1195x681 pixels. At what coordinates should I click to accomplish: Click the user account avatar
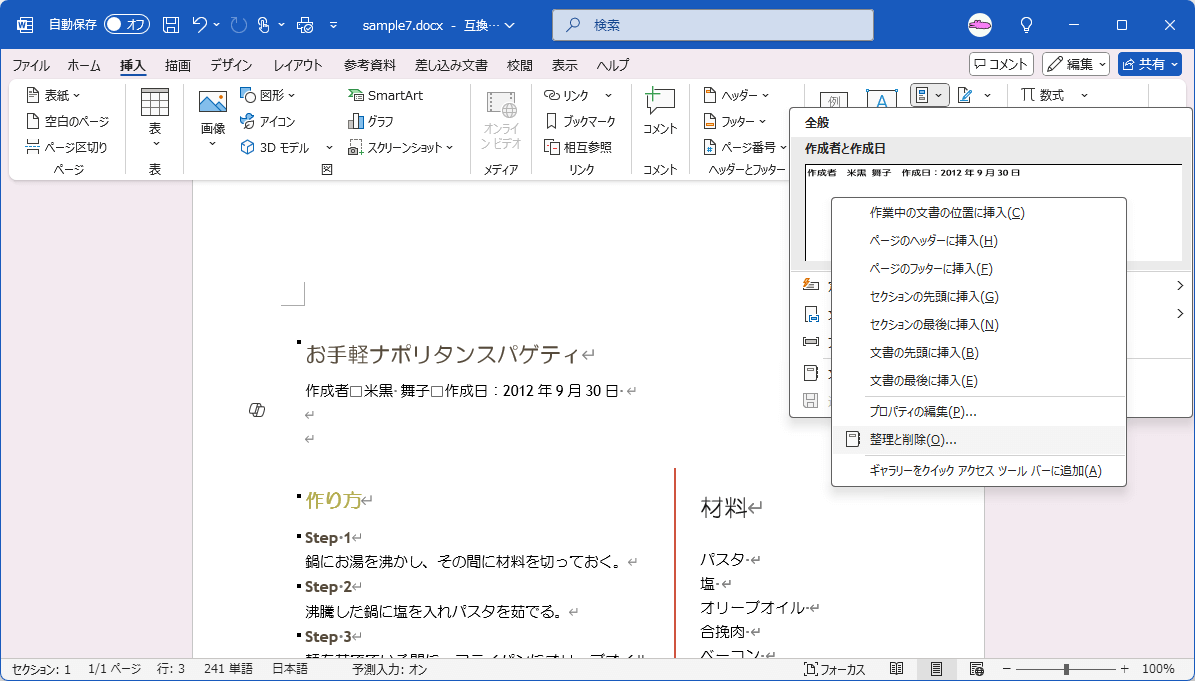pyautogui.click(x=980, y=25)
